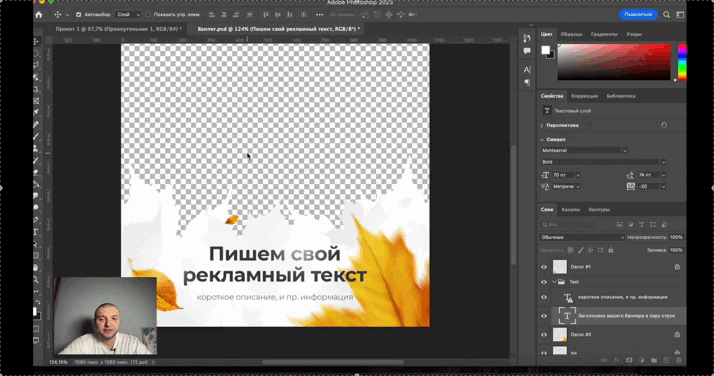This screenshot has width=714, height=376.
Task: Filter layers by type layer icon
Action: (642, 224)
